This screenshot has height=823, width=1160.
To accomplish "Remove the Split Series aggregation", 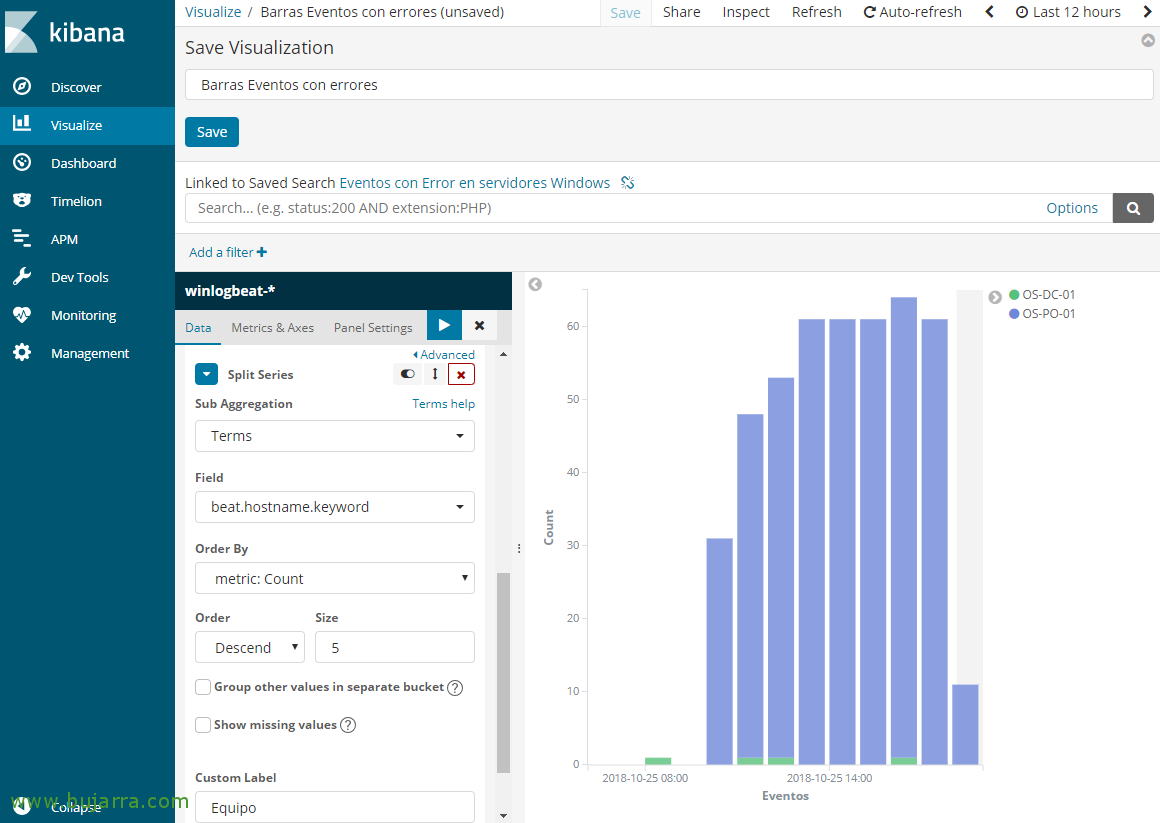I will (461, 374).
